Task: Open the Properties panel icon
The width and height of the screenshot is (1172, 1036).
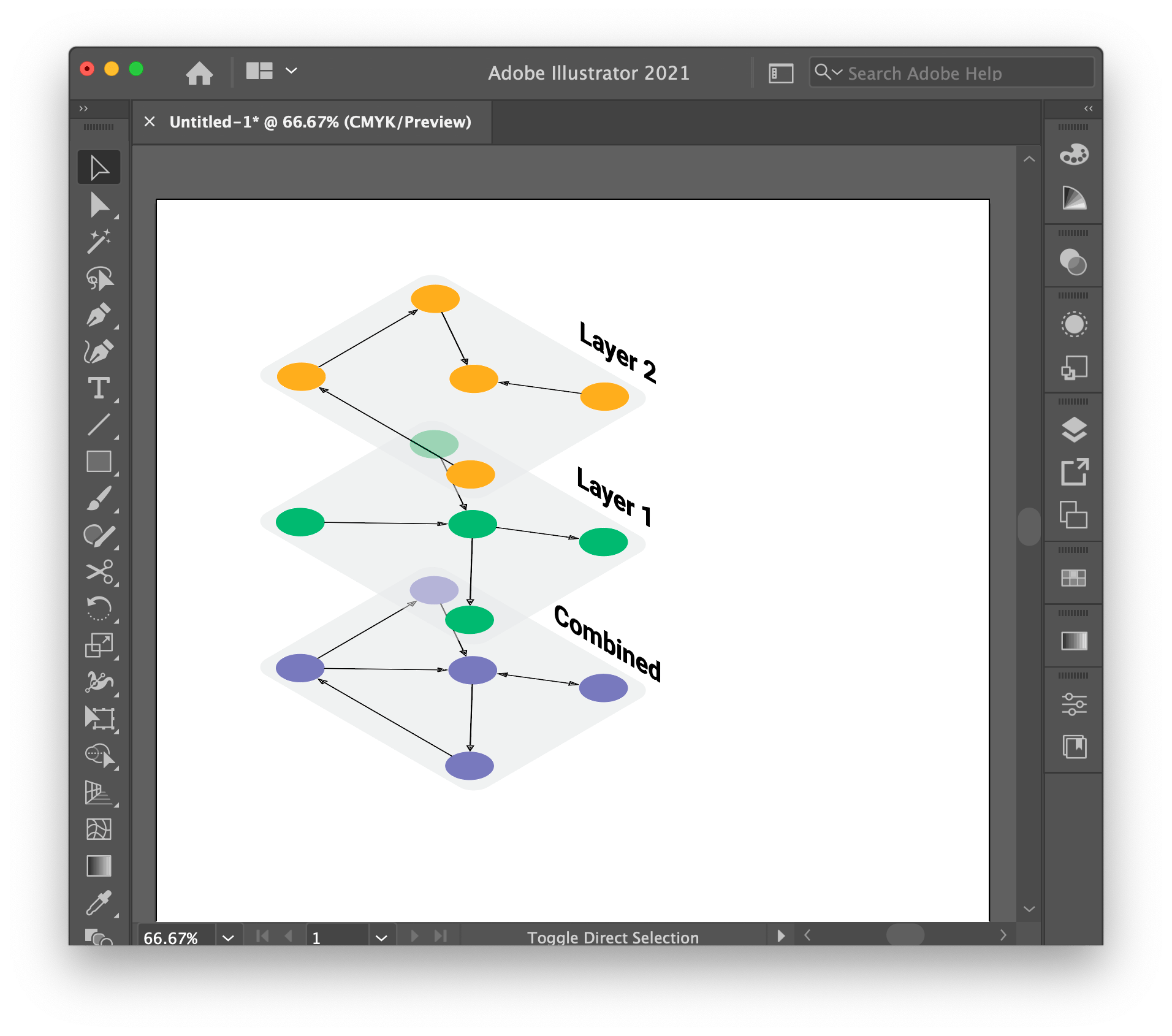Action: pyautogui.click(x=1074, y=704)
